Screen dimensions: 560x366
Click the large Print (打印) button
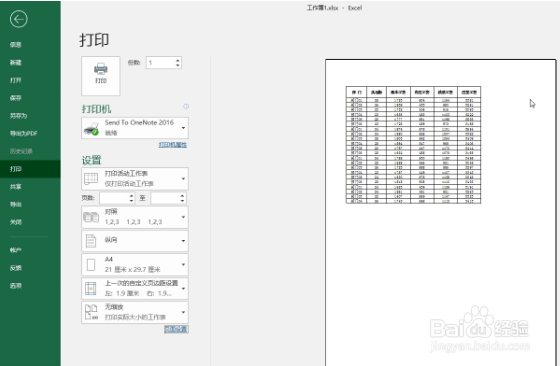point(101,76)
